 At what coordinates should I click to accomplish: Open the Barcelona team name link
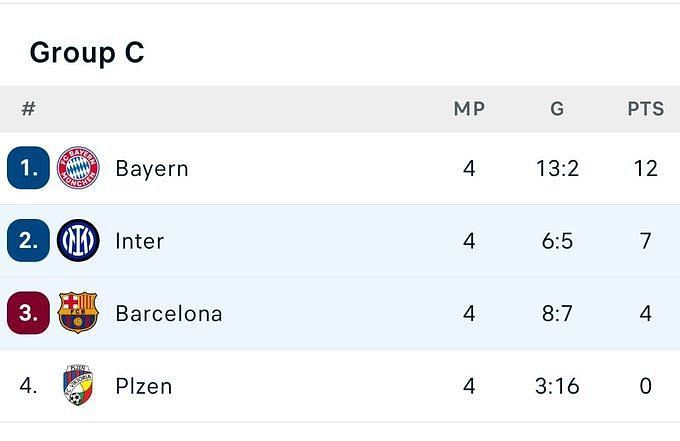point(169,314)
